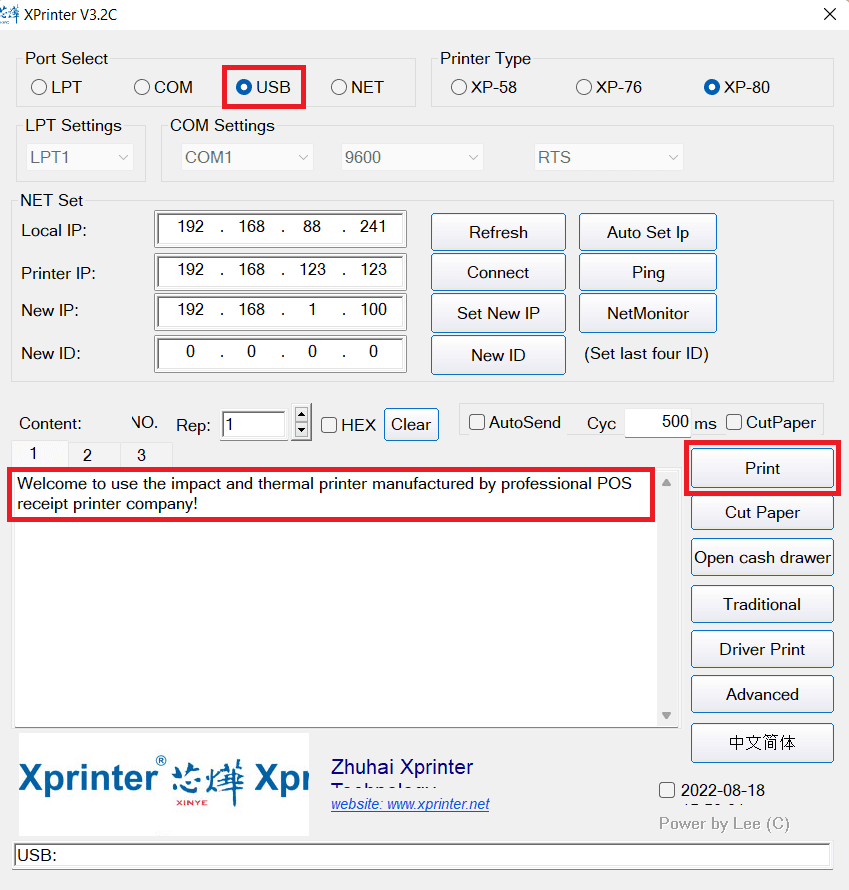The height and width of the screenshot is (890, 849).
Task: Click the Xprinter logo banner image
Action: coord(163,784)
